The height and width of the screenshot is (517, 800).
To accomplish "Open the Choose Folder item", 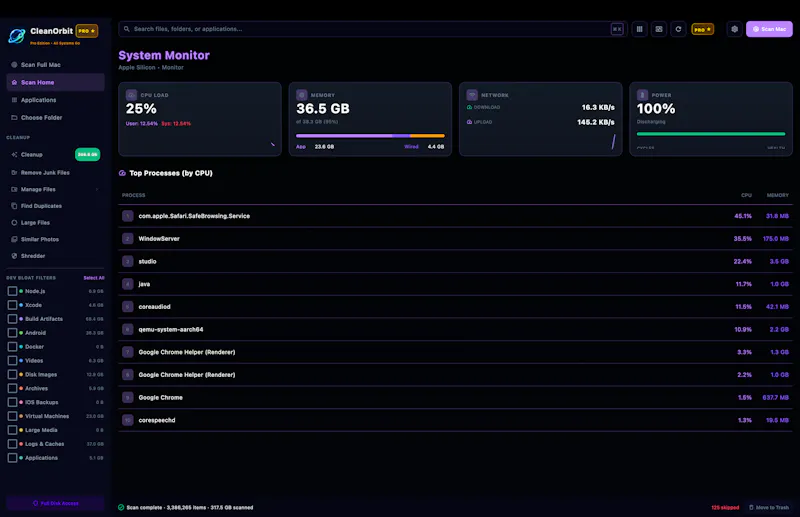I will pos(56,117).
